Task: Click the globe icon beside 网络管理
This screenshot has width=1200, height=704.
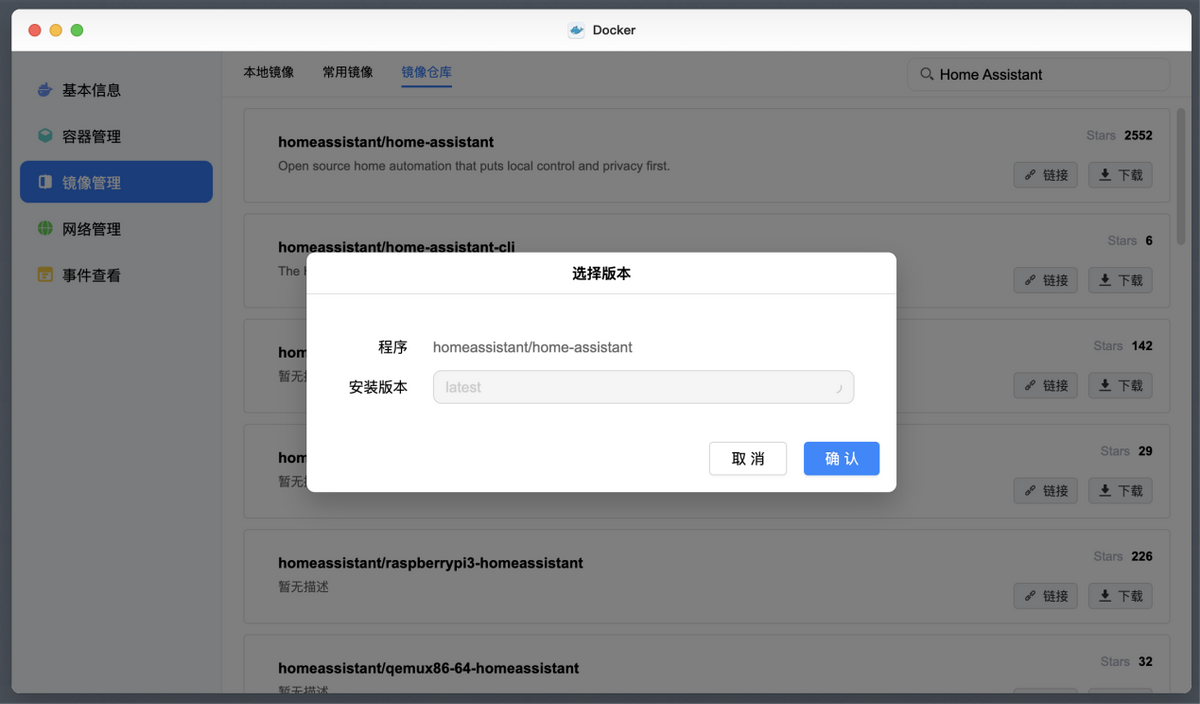Action: pos(45,229)
